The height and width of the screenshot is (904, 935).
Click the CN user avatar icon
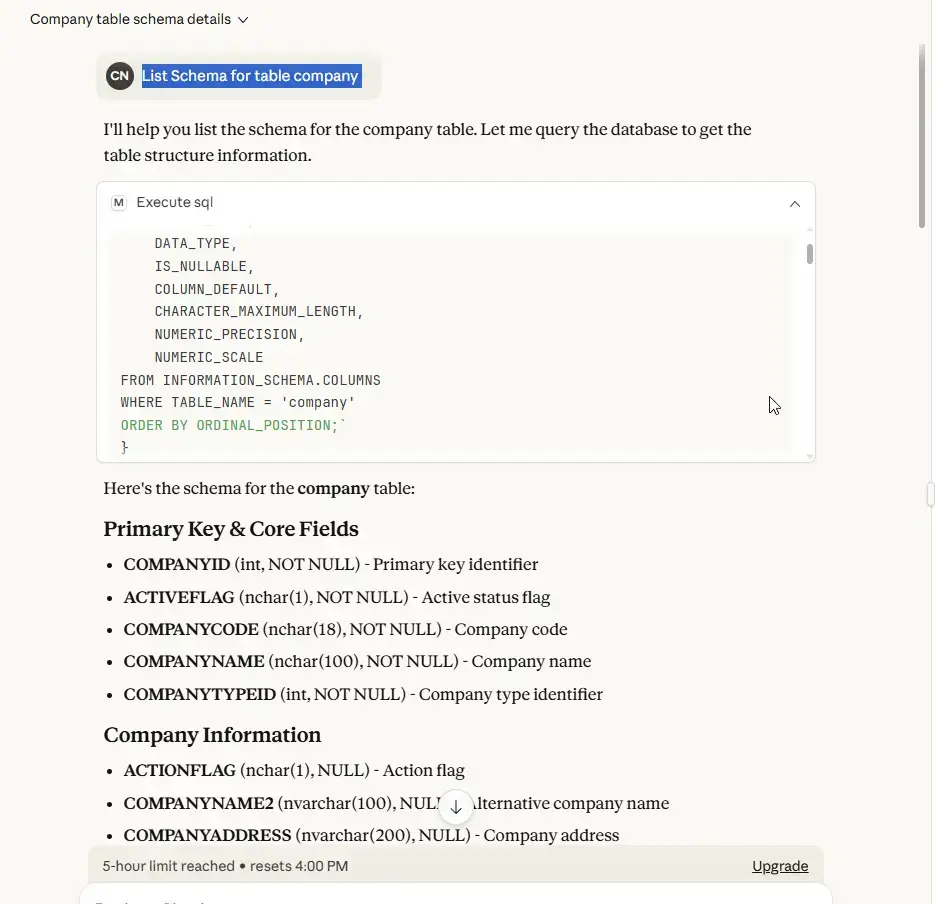pyautogui.click(x=120, y=76)
